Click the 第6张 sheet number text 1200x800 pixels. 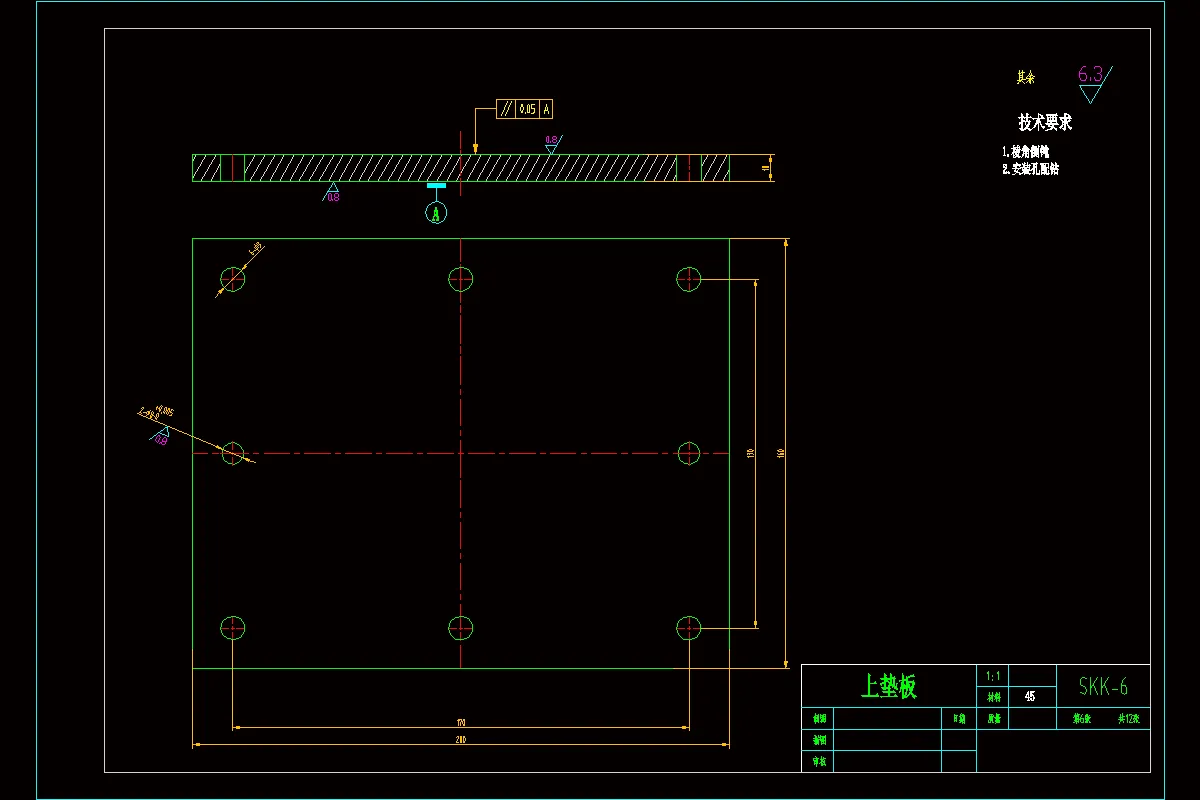(1082, 718)
